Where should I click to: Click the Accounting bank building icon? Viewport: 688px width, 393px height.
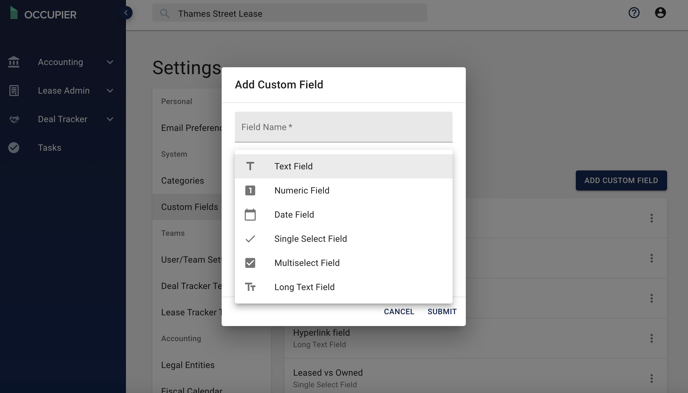click(x=14, y=62)
